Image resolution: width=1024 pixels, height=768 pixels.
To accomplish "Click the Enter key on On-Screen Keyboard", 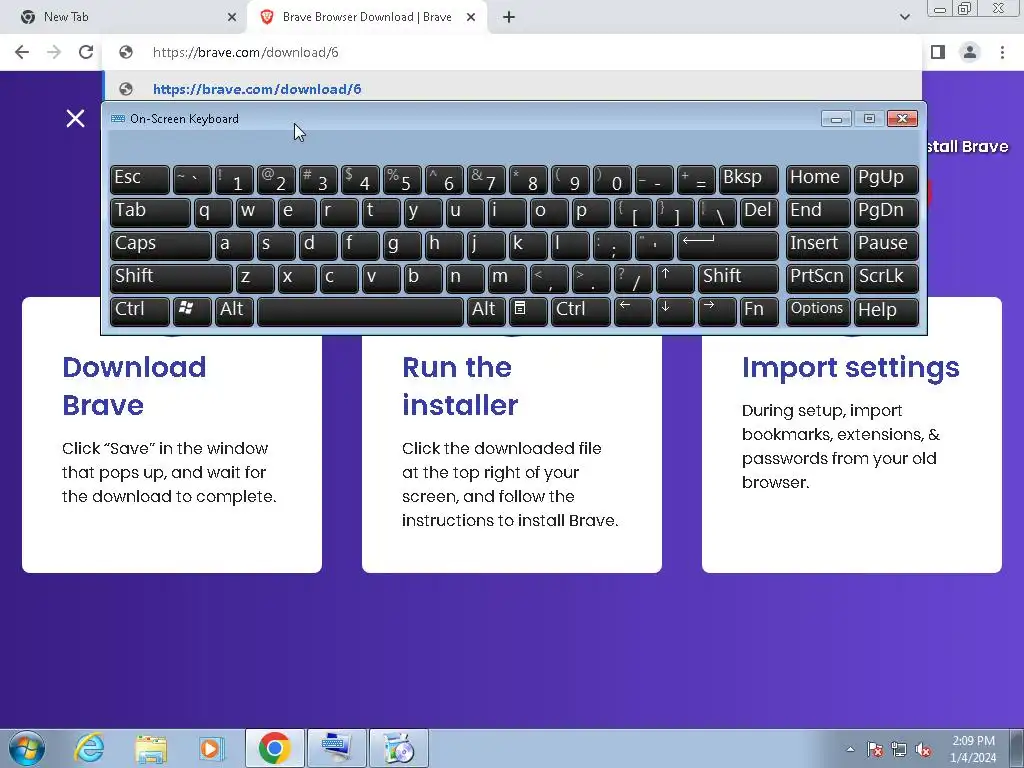I will [727, 245].
